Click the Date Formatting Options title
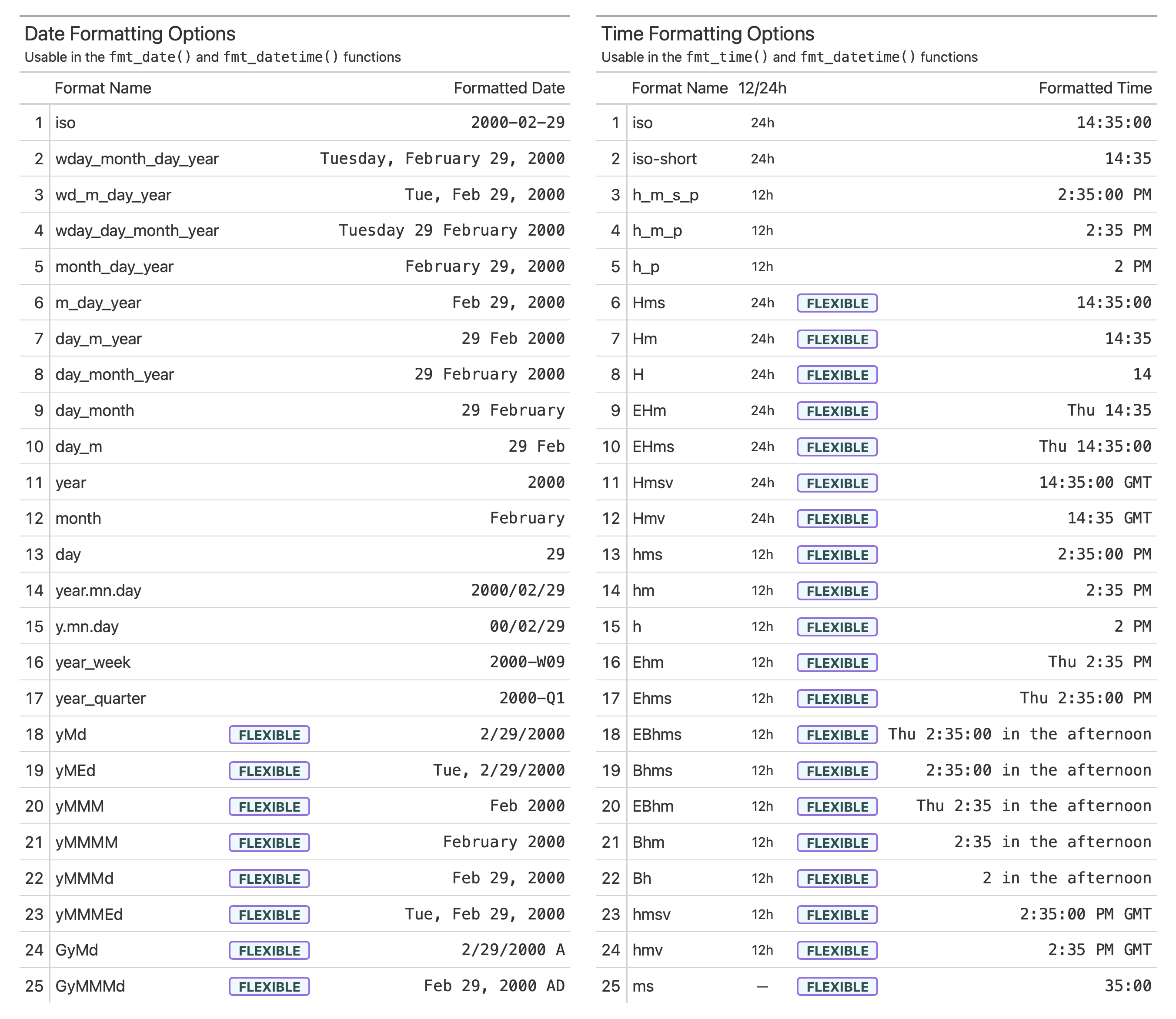 (x=130, y=33)
